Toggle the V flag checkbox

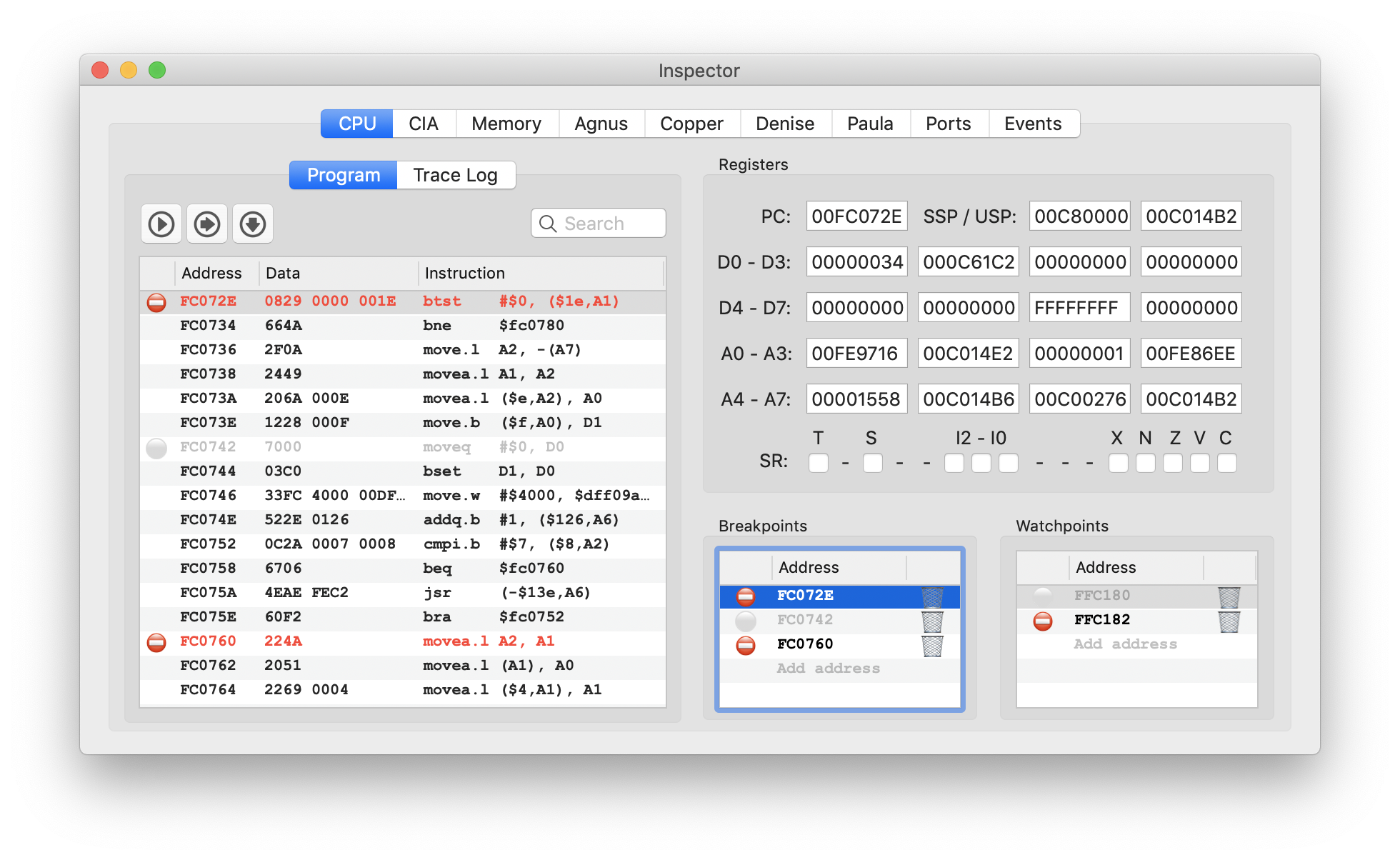[x=1200, y=463]
